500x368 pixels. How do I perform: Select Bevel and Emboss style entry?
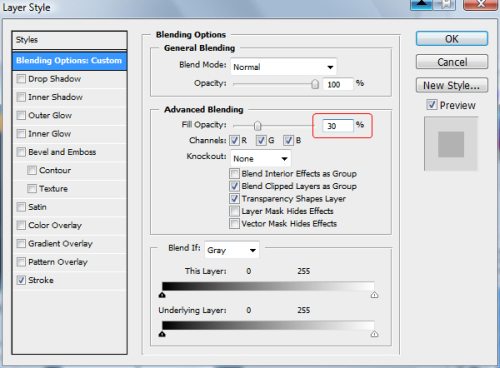pos(62,152)
